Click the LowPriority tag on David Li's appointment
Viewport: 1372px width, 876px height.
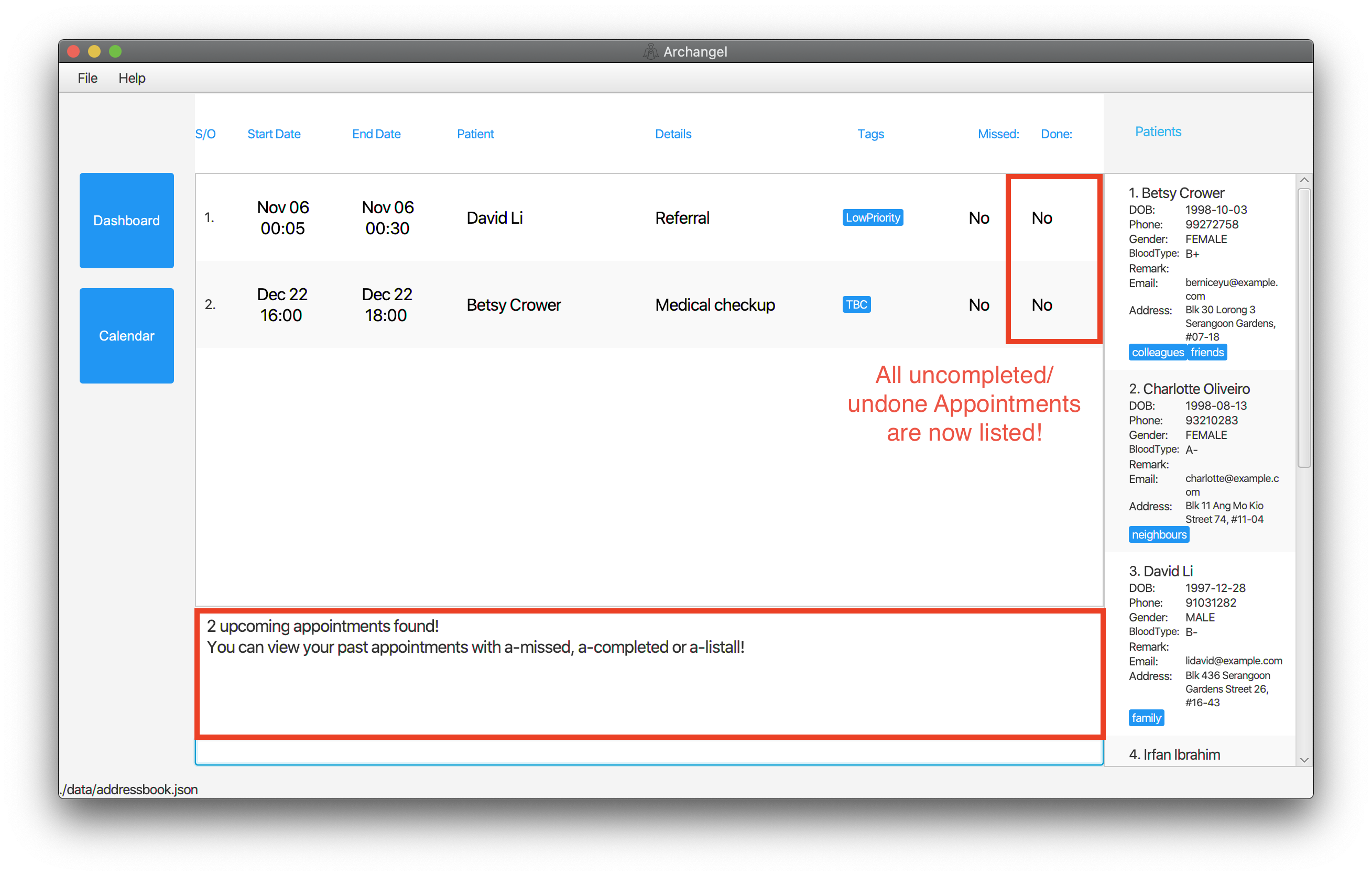(873, 217)
